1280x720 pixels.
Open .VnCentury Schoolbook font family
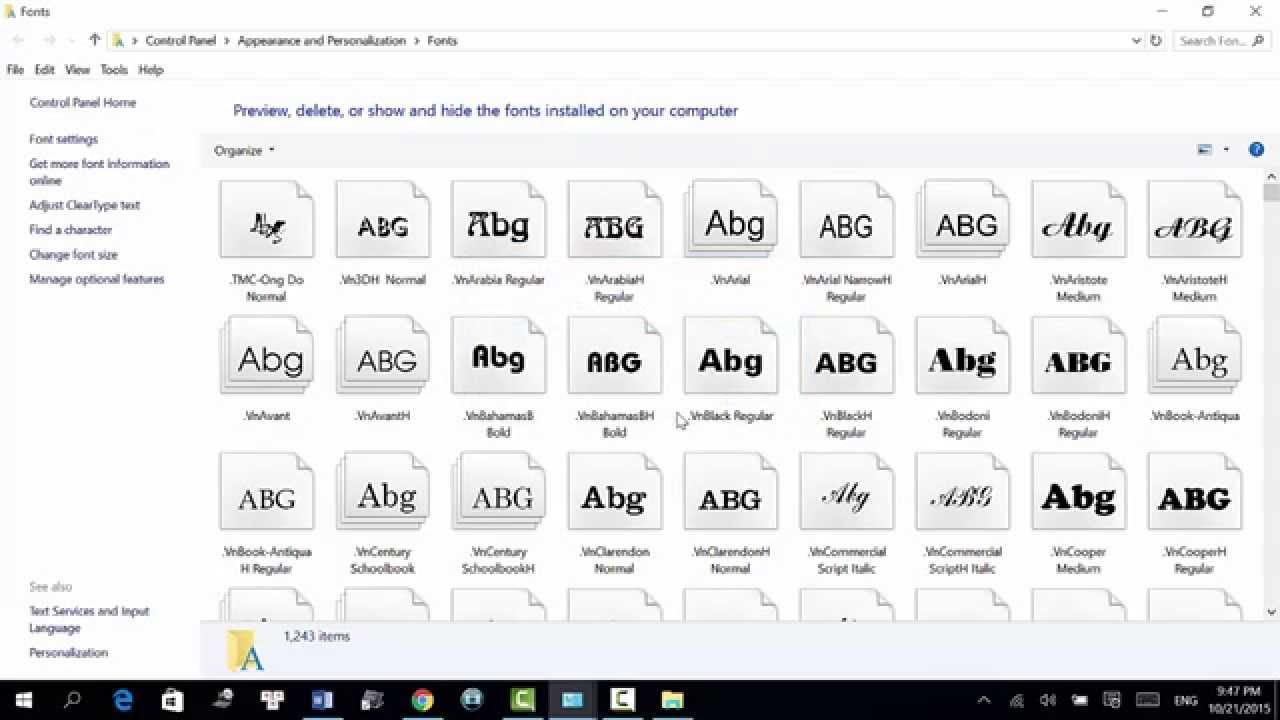coord(382,513)
